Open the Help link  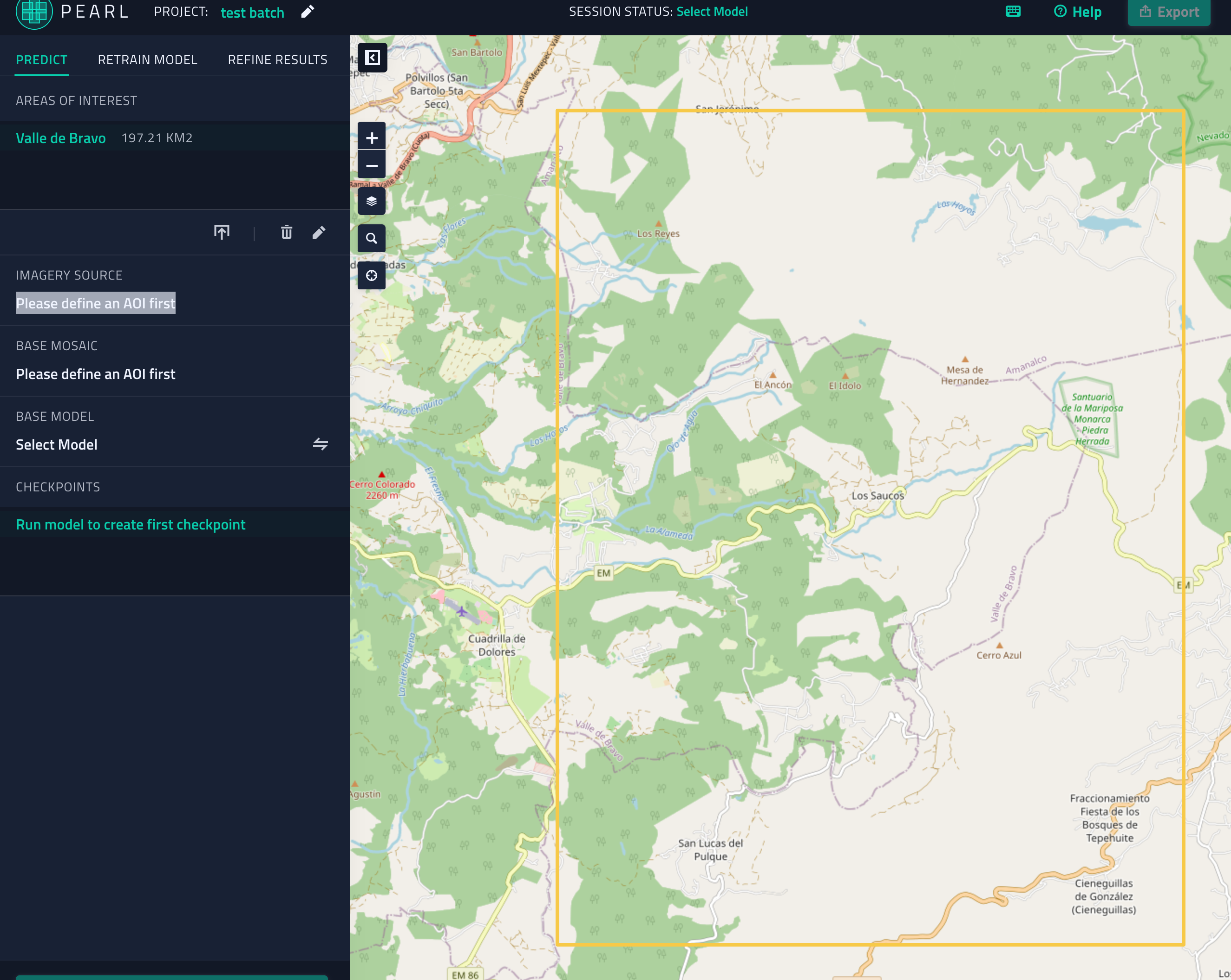point(1078,12)
